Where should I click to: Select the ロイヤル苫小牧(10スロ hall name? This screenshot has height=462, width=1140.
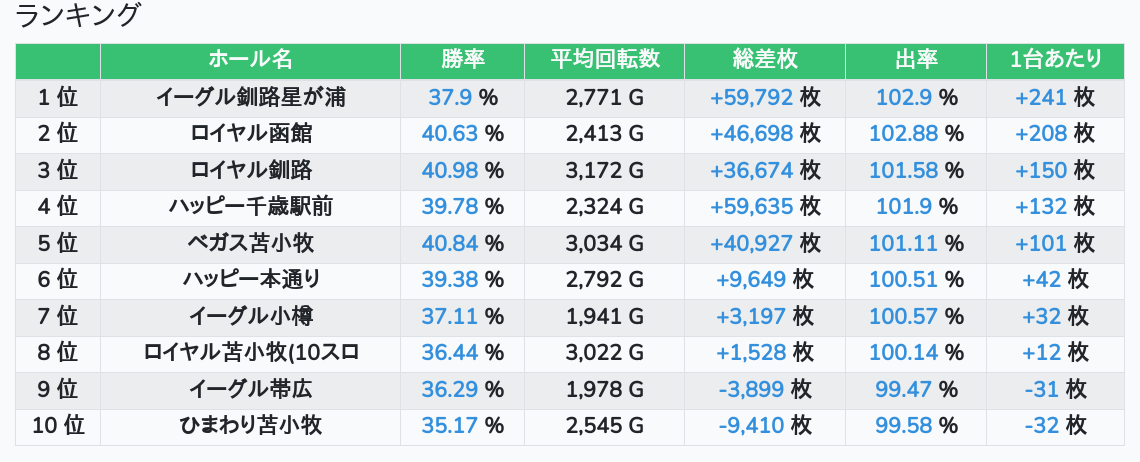[250, 353]
